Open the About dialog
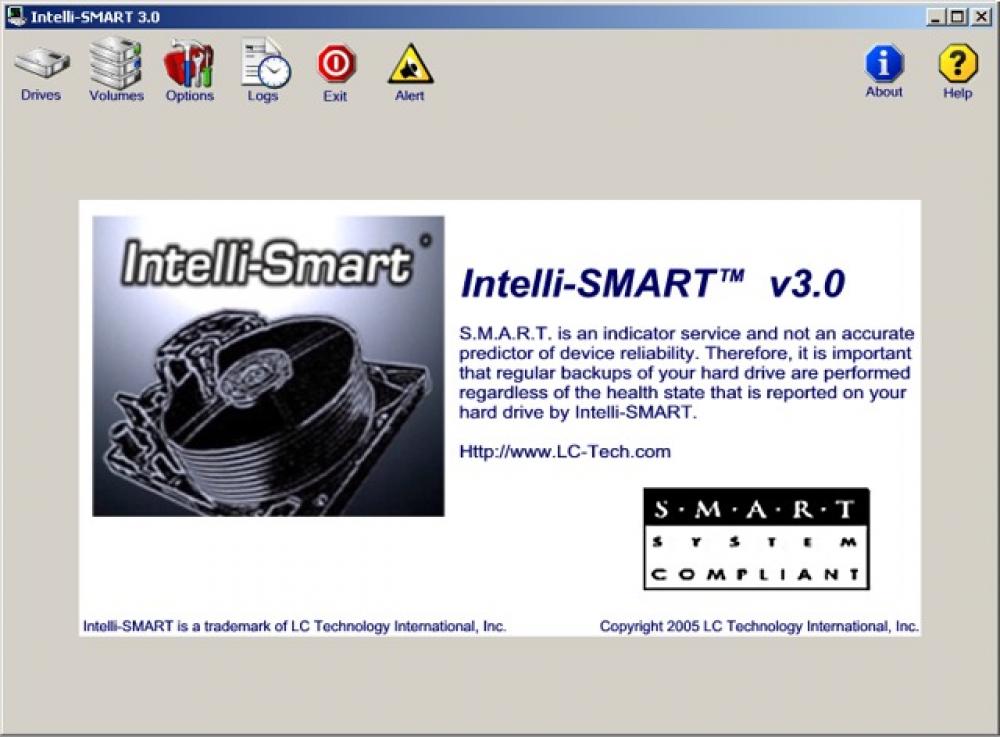This screenshot has width=1000, height=737. (x=883, y=65)
